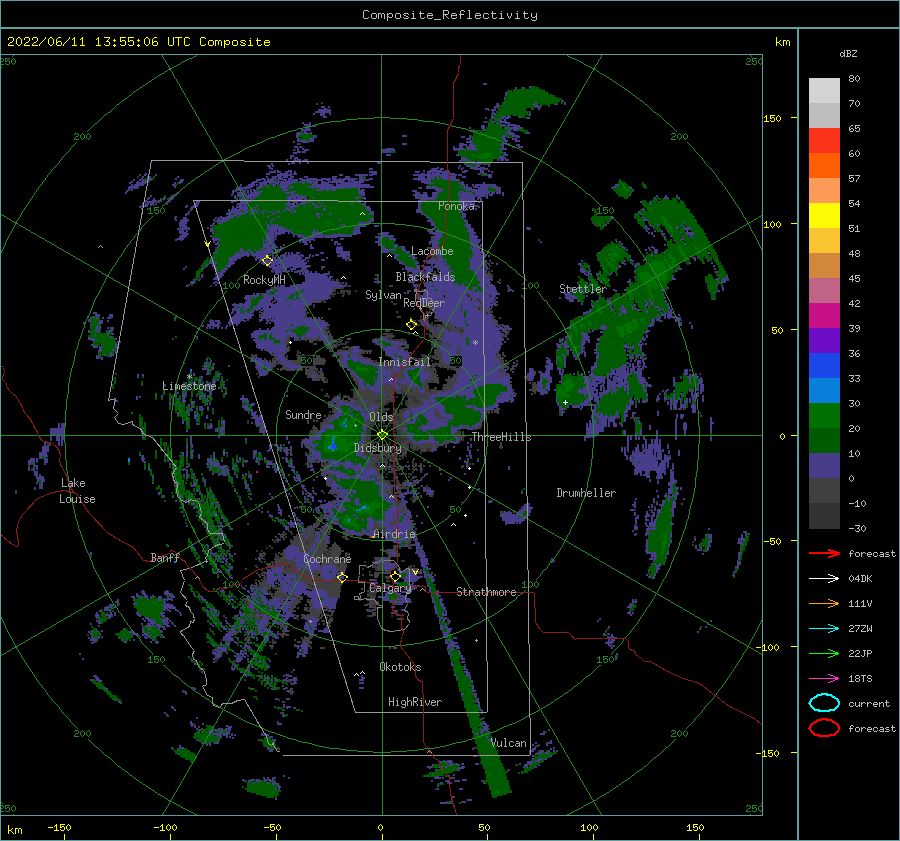Click the white 04DK arrow icon
This screenshot has height=841, width=900.
824,578
